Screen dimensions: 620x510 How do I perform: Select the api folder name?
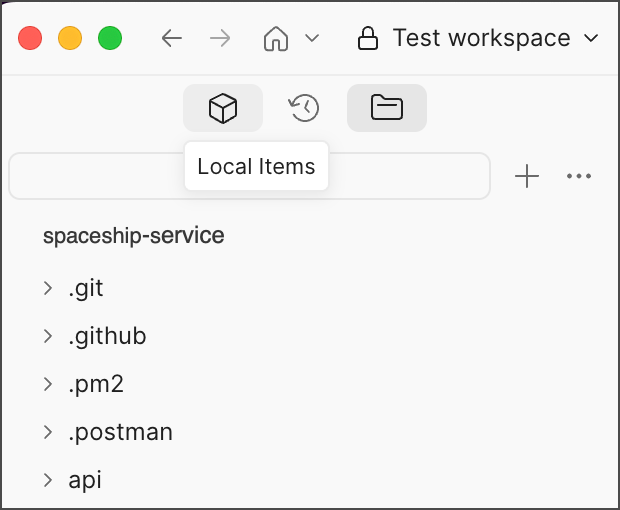(x=85, y=480)
